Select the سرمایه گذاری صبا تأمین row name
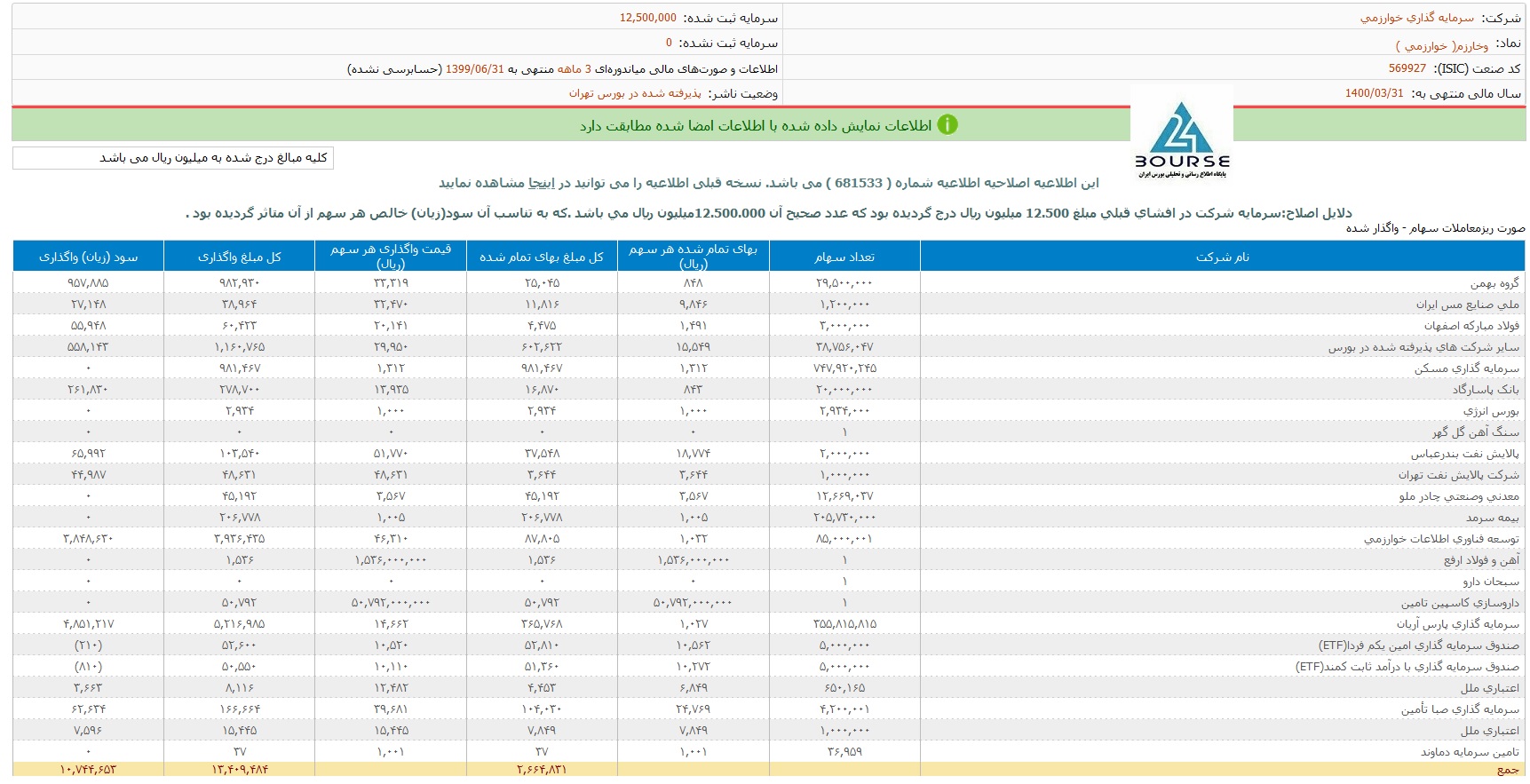The height and width of the screenshot is (784, 1530). click(1461, 709)
